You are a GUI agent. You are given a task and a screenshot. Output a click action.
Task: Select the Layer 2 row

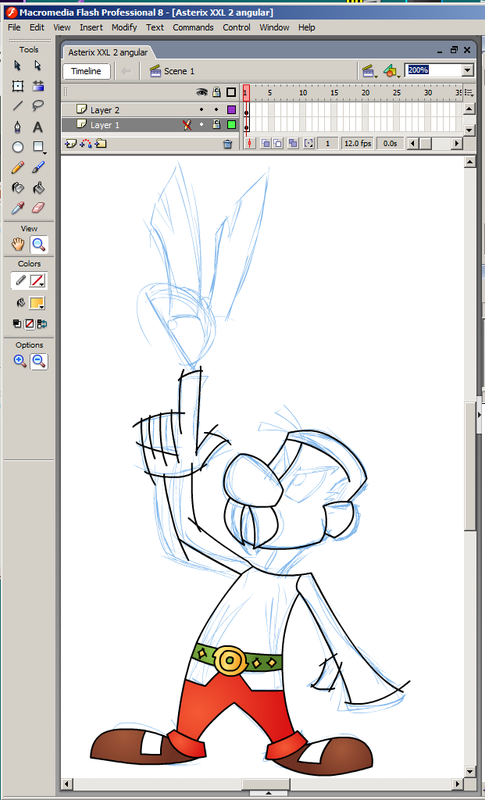150,110
